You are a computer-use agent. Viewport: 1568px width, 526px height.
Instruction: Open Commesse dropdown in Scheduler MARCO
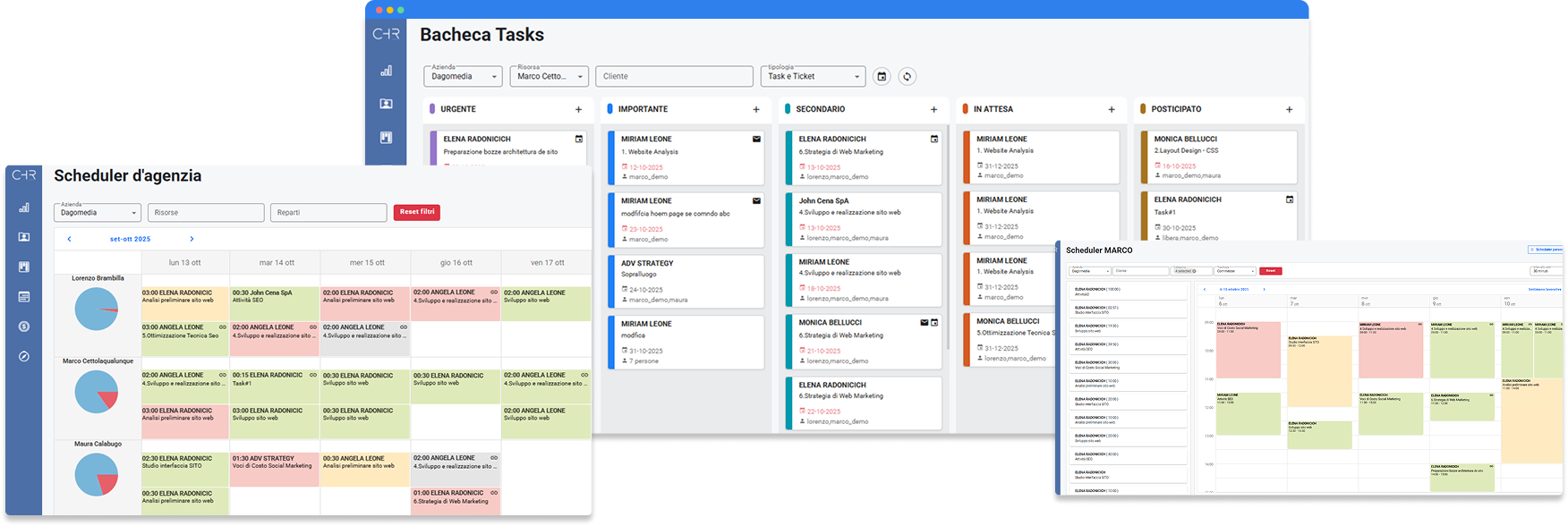tap(1234, 271)
